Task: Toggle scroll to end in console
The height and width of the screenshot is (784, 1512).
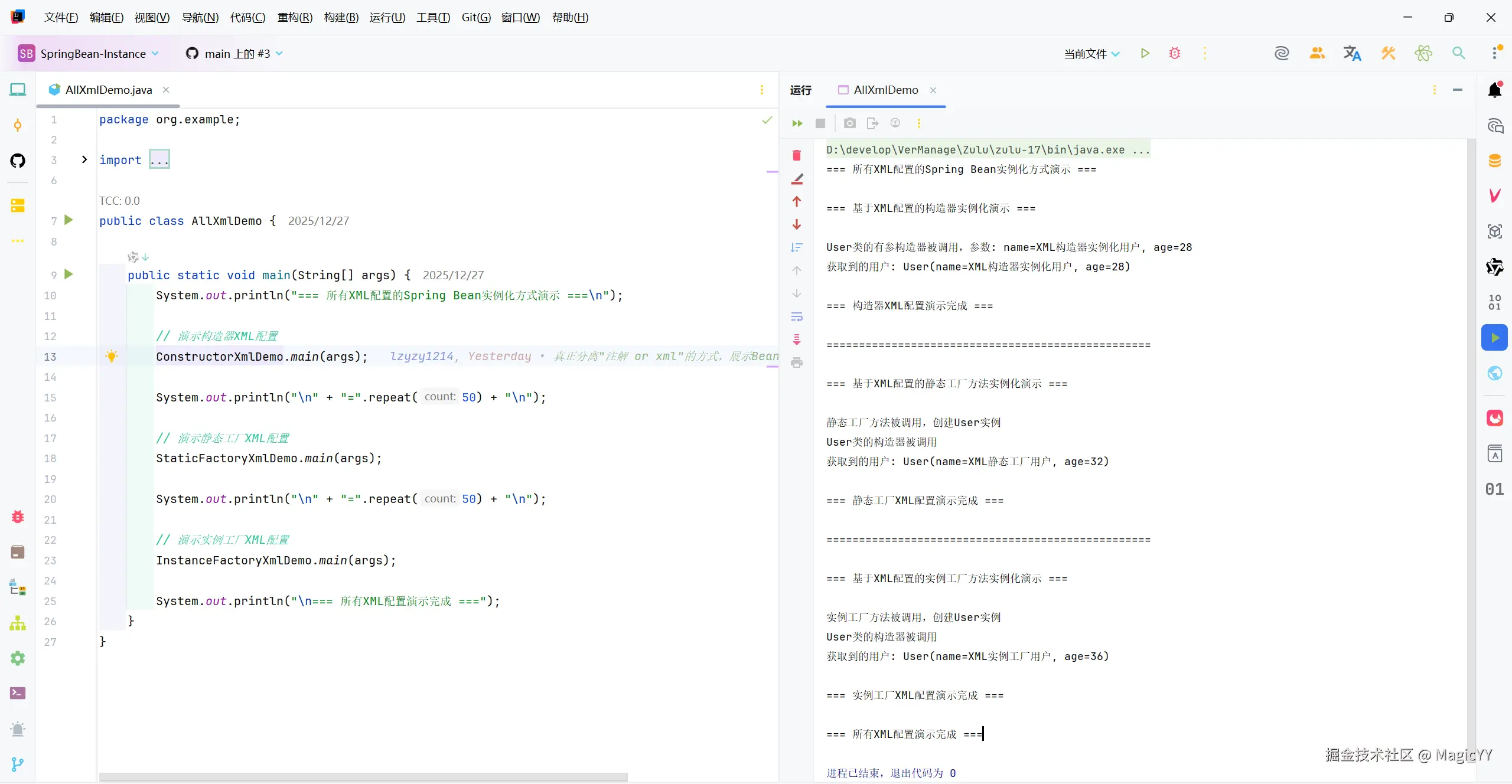Action: coord(797,339)
